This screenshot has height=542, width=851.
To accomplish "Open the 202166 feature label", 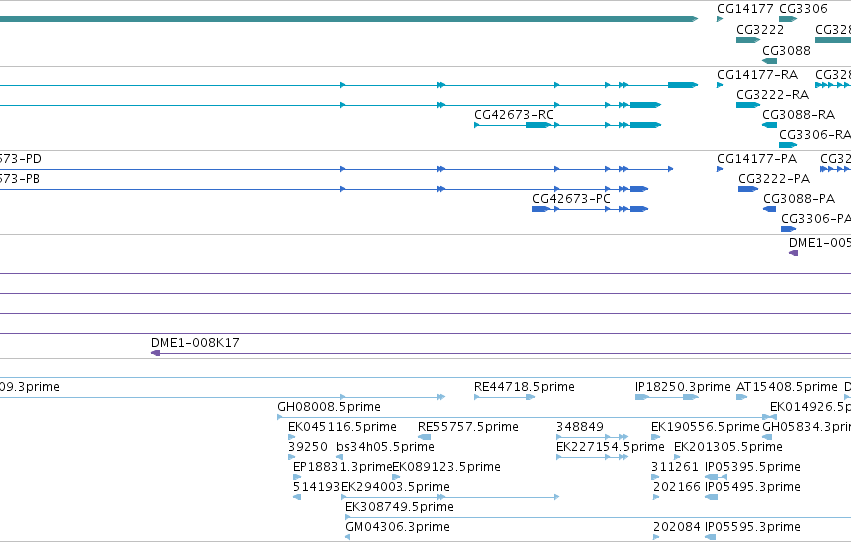I will (677, 487).
